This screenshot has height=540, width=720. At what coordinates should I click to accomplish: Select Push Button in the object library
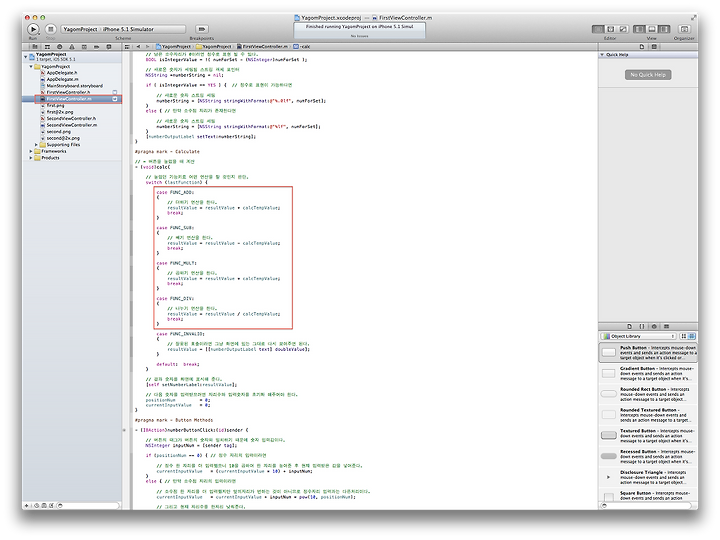pyautogui.click(x=648, y=353)
